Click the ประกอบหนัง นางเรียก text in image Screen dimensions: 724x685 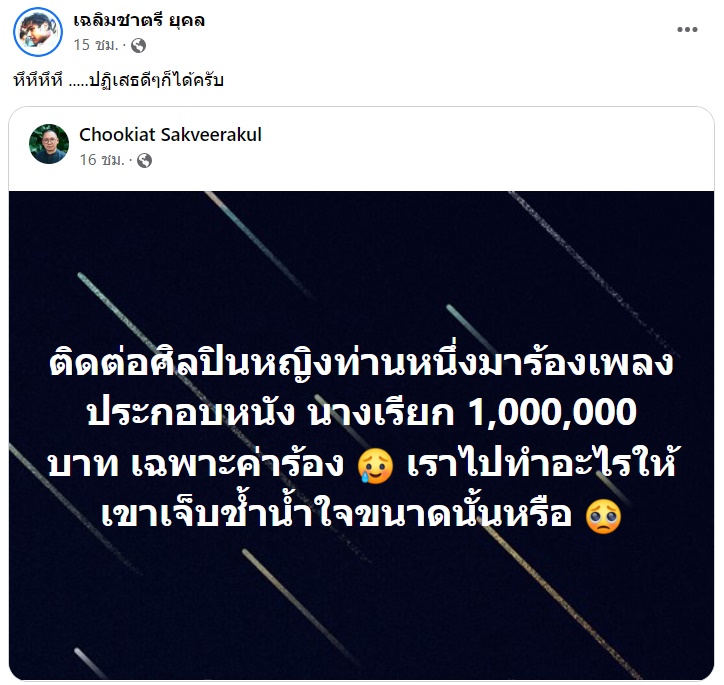(x=271, y=412)
